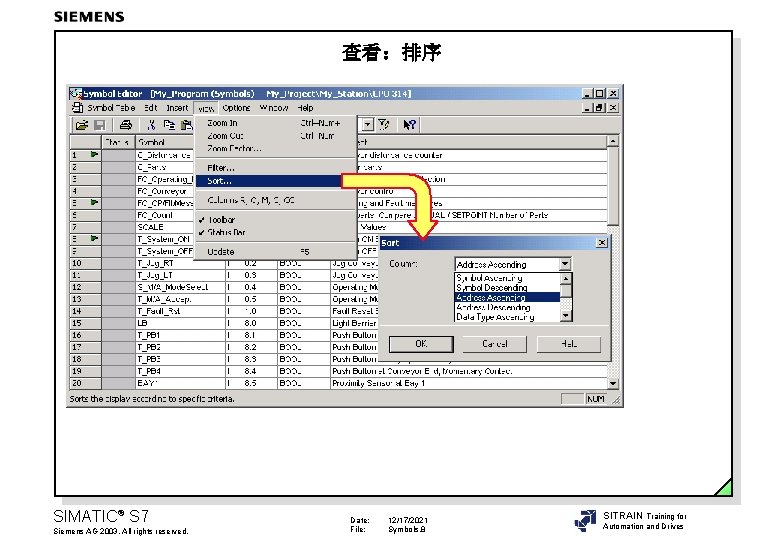The width and height of the screenshot is (780, 540).
Task: Close the Sort dialog with X
Action: point(602,243)
